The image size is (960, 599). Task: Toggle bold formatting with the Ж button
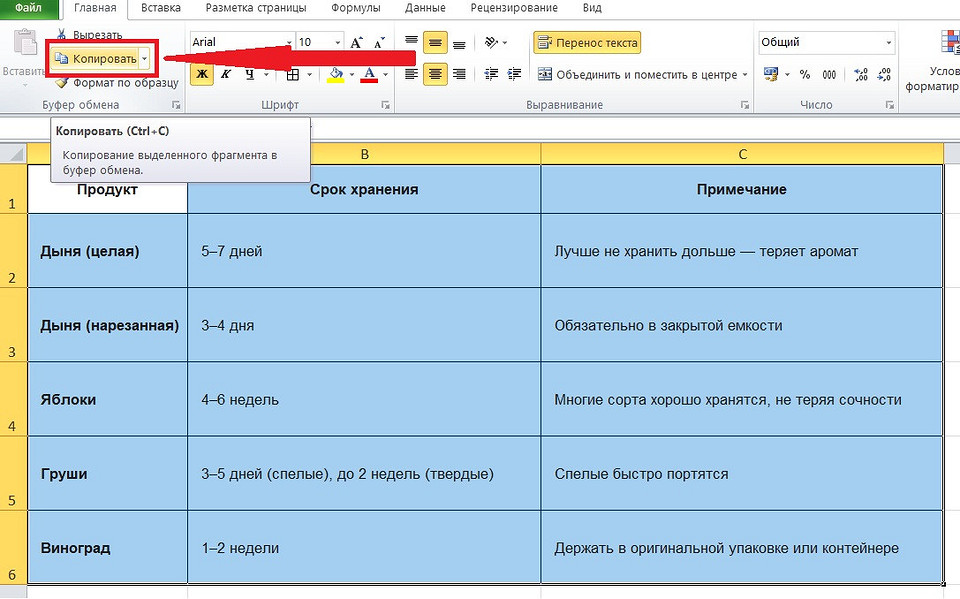coord(202,74)
